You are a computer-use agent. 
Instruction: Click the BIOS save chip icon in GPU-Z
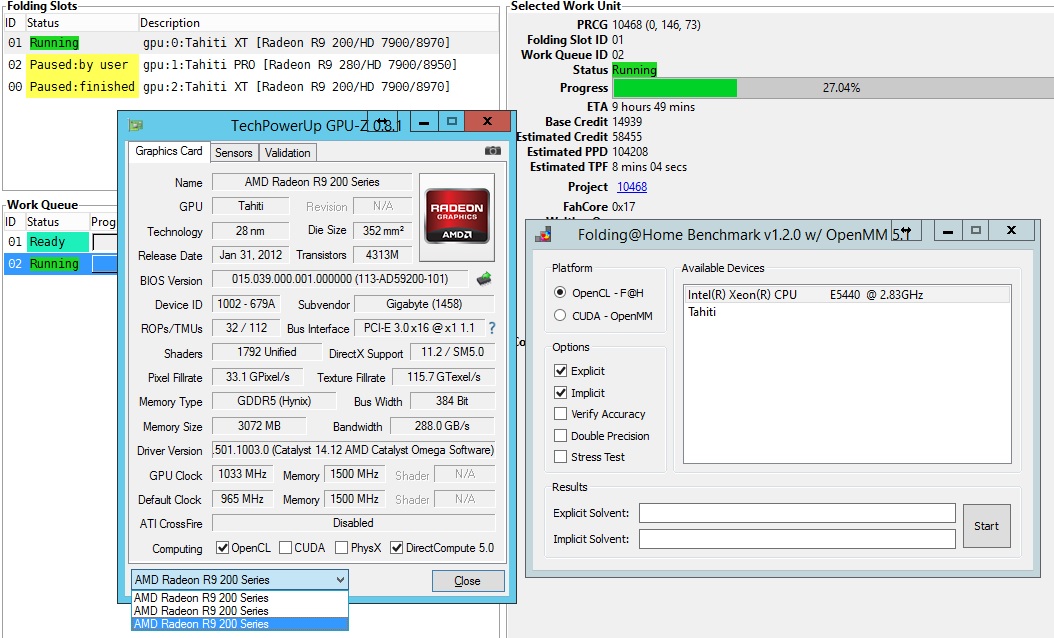(483, 278)
